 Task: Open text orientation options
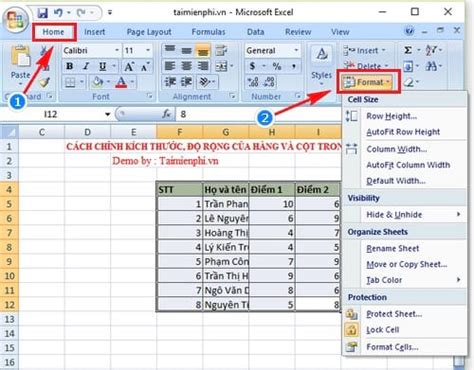point(204,82)
